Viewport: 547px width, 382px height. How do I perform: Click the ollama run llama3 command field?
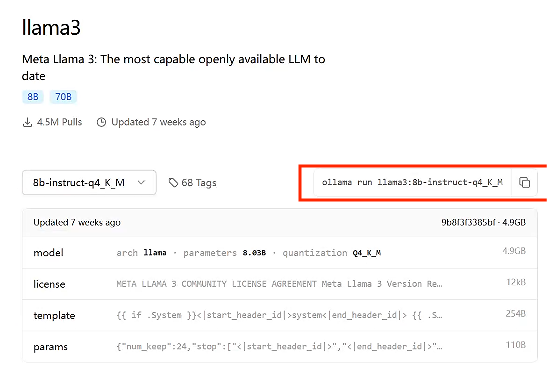point(412,182)
